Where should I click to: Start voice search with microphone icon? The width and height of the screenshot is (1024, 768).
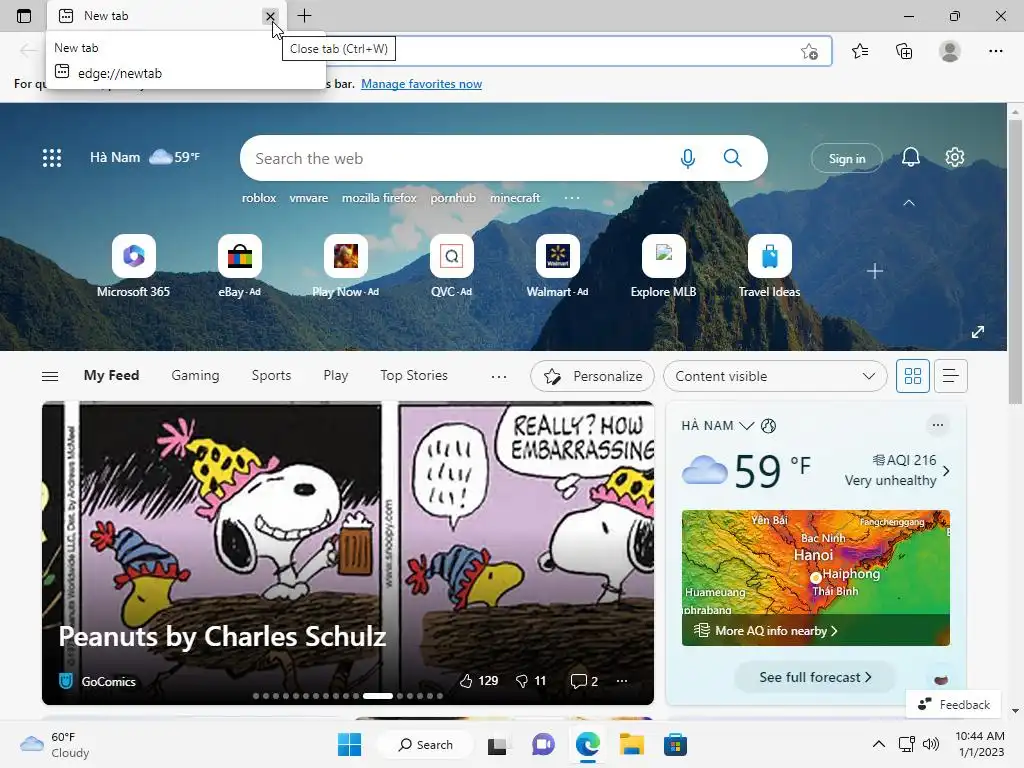688,158
